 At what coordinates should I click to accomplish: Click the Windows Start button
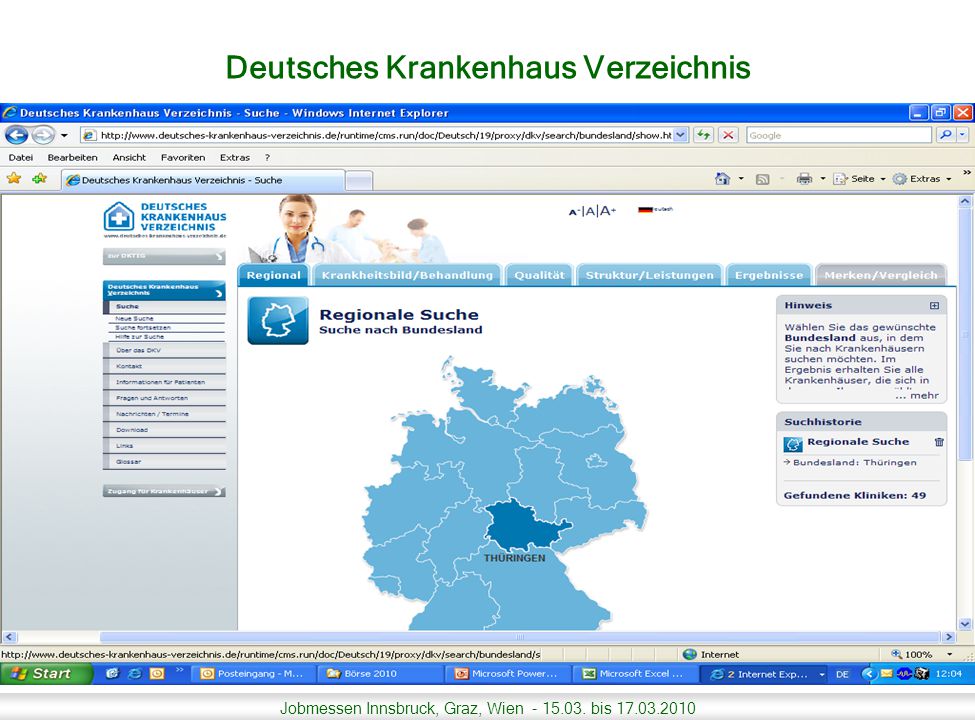(x=47, y=673)
